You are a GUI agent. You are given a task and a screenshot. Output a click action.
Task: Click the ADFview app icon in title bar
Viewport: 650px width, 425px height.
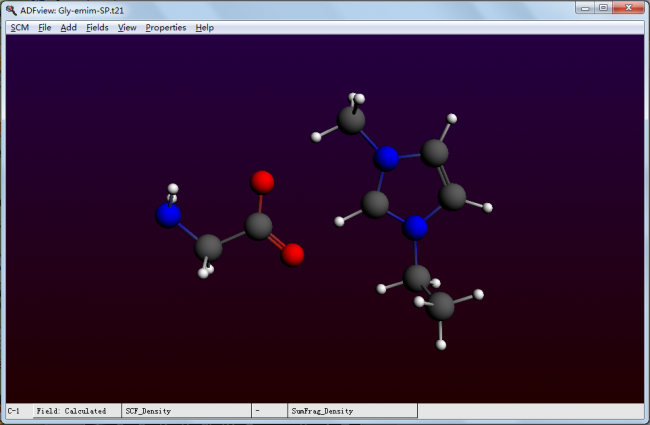(11, 10)
